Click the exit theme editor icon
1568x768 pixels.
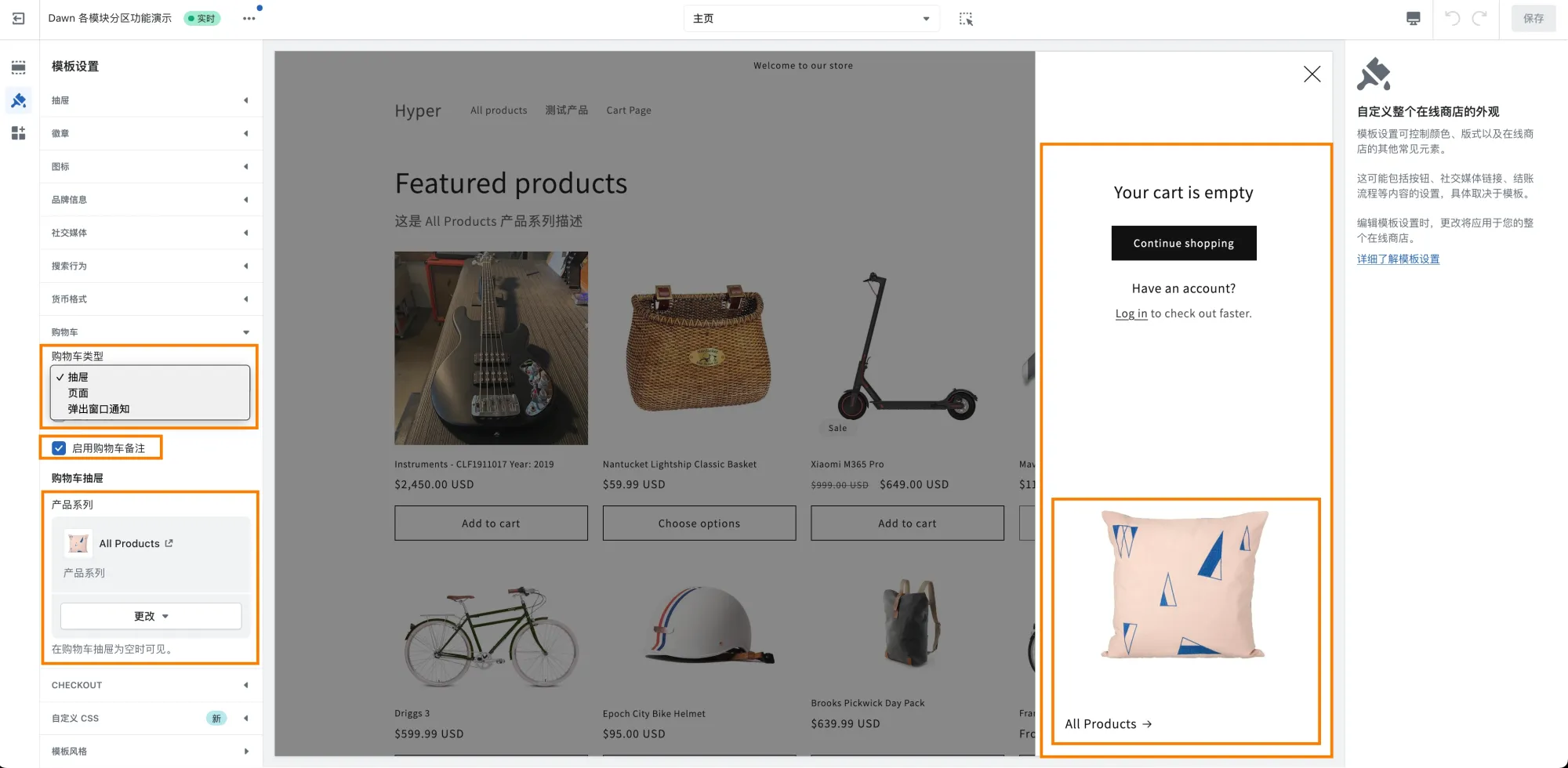(x=19, y=18)
